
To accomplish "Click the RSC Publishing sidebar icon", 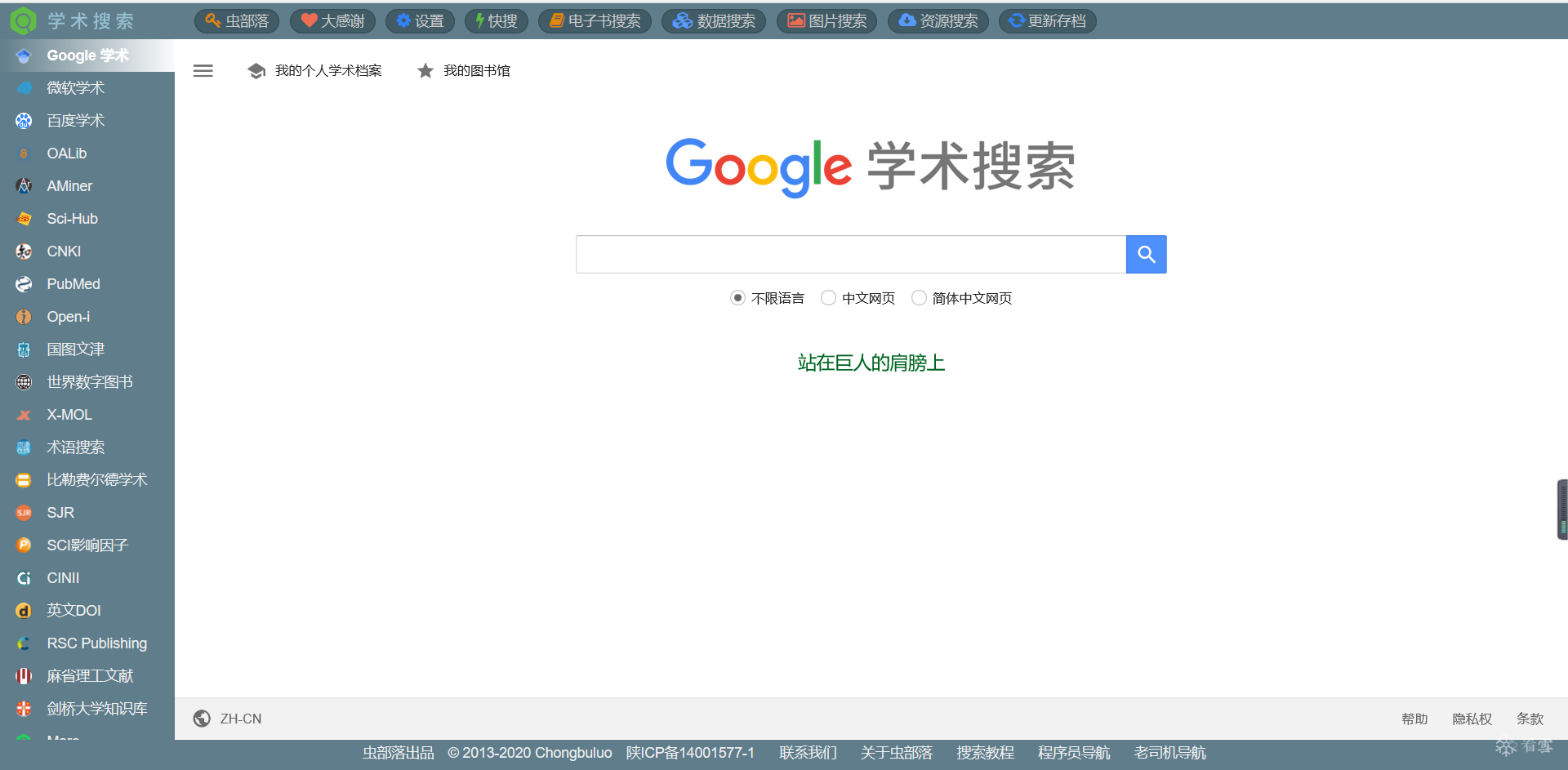I will coord(24,643).
